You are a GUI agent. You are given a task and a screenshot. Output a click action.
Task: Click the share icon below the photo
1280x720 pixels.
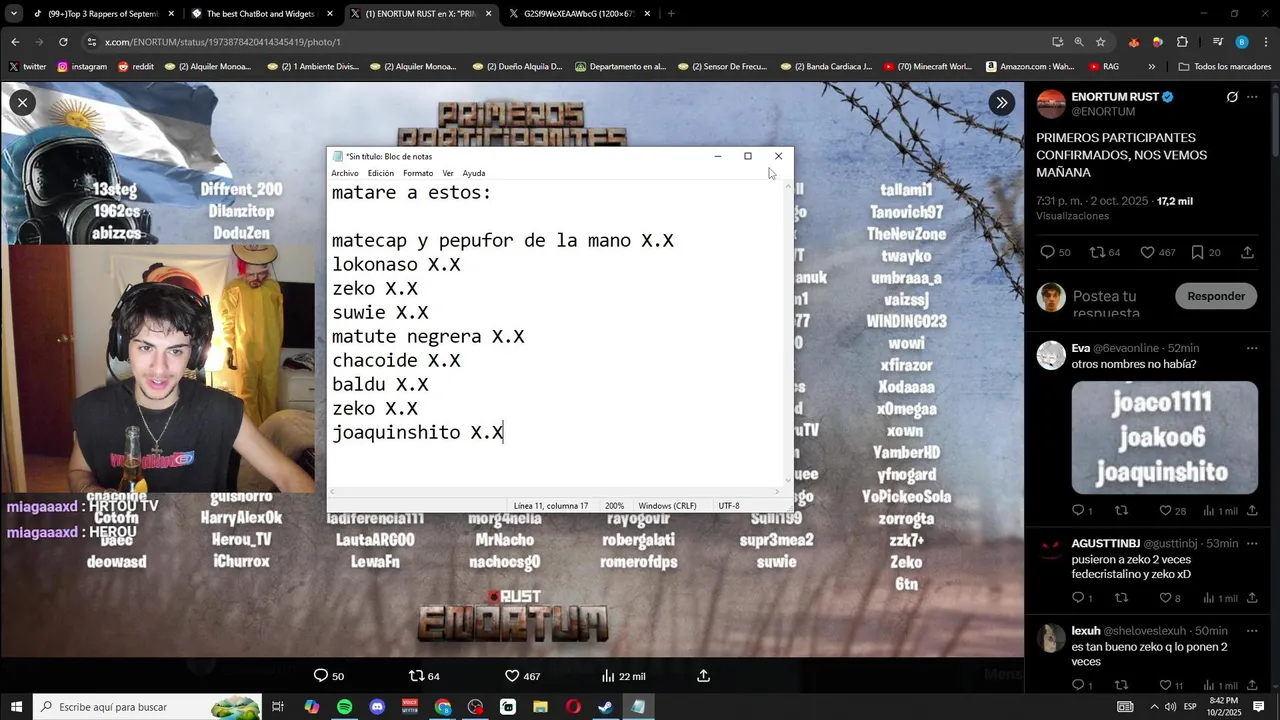(703, 676)
